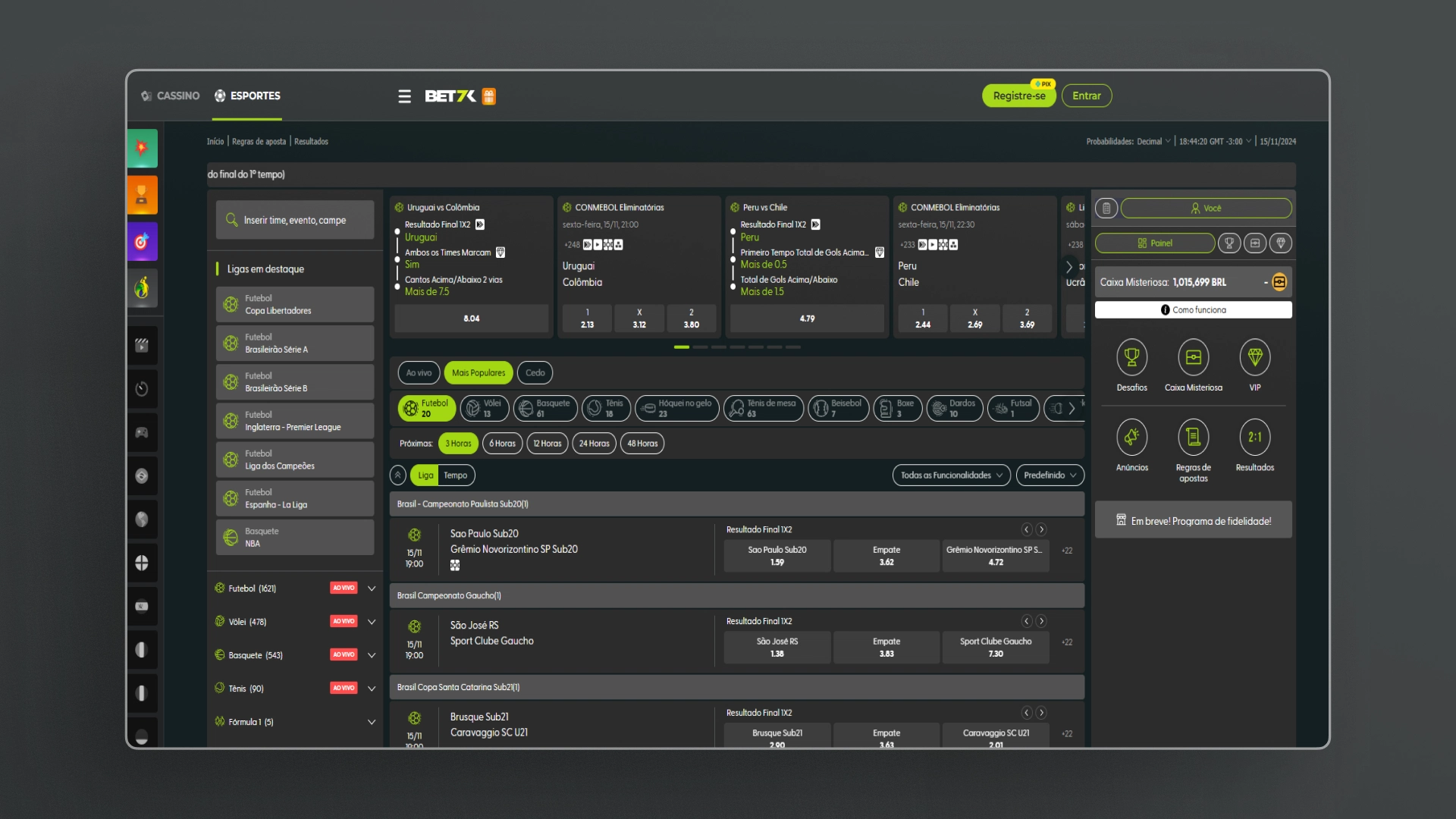Open the VIP diamond icon
This screenshot has height=819, width=1456.
(x=1255, y=357)
